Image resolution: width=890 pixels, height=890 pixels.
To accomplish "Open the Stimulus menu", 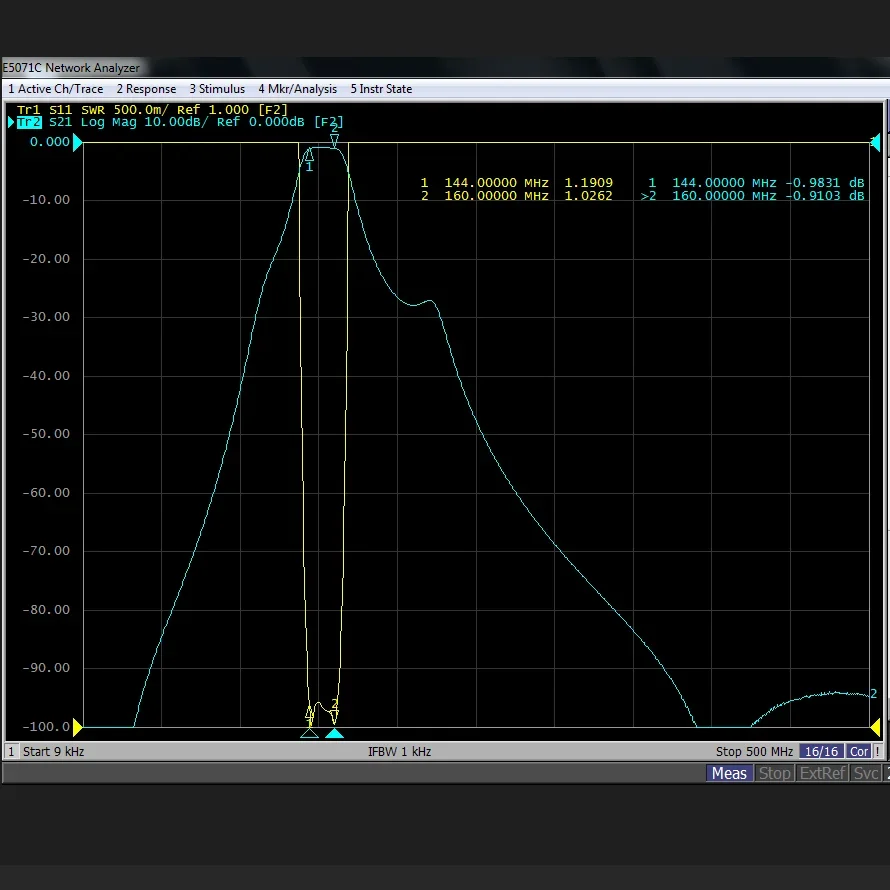I will pyautogui.click(x=217, y=89).
